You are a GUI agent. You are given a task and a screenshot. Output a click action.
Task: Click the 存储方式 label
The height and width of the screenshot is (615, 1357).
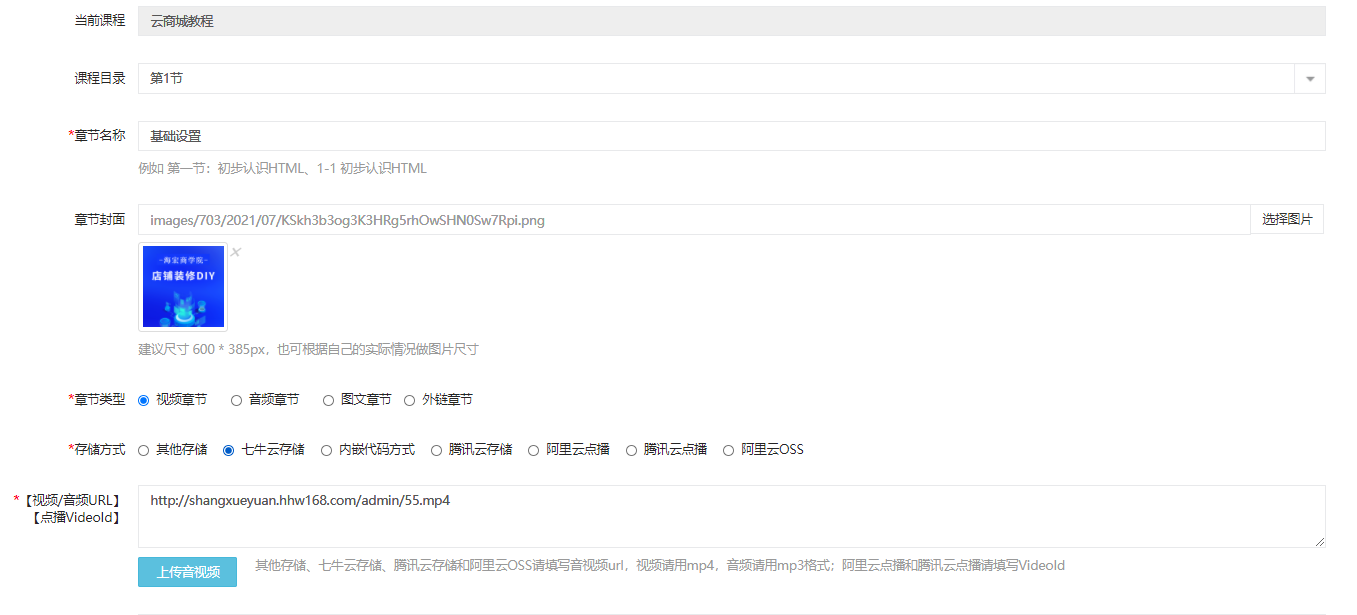click(96, 449)
